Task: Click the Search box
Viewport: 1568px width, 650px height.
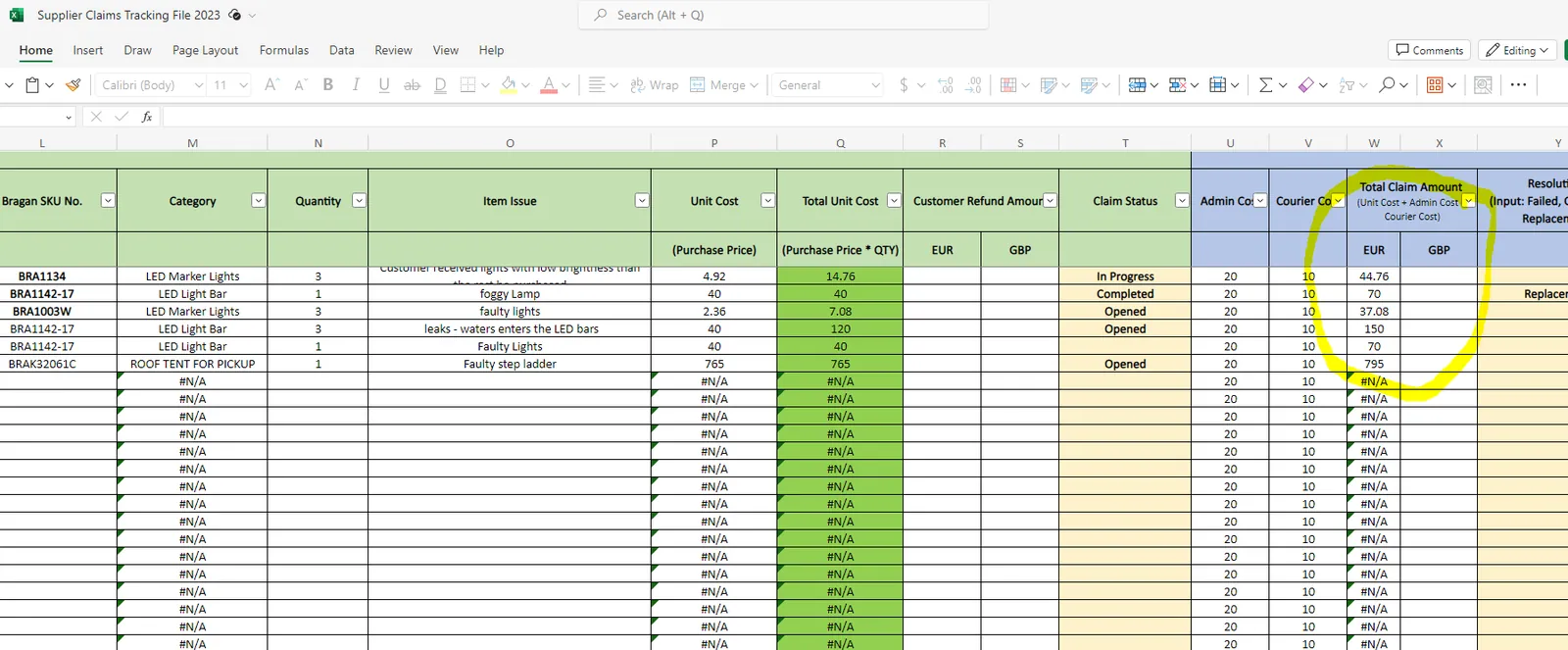Action: click(x=783, y=15)
